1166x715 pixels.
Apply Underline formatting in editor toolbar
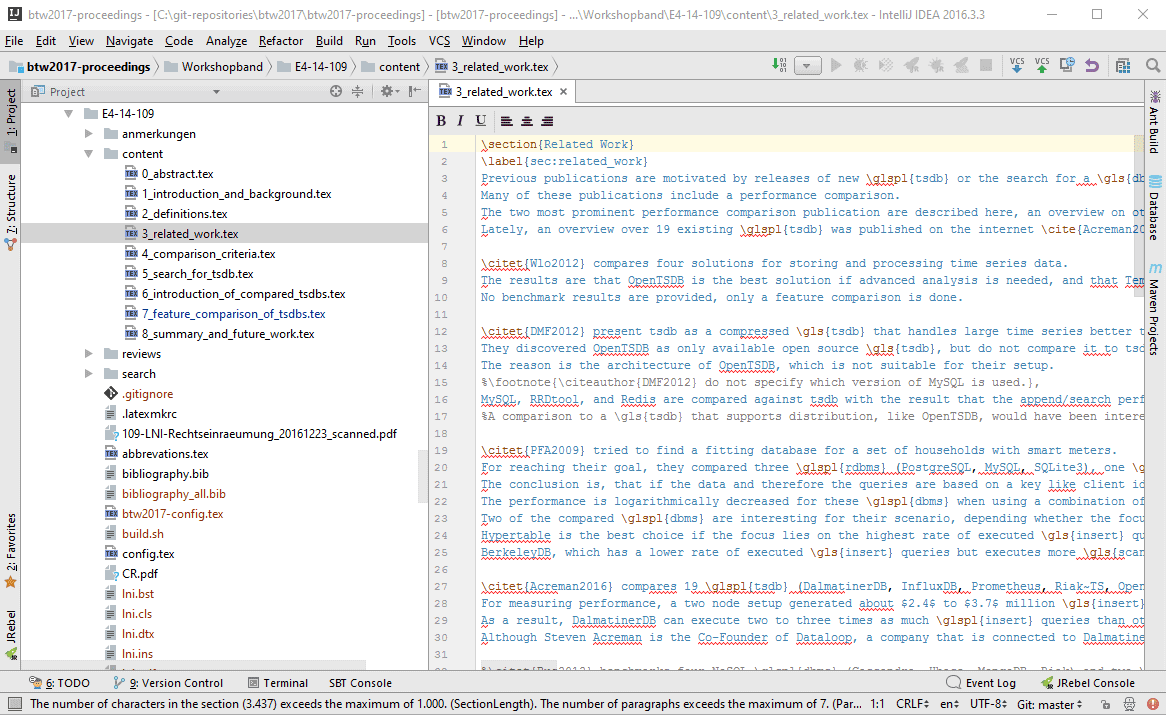pos(480,120)
